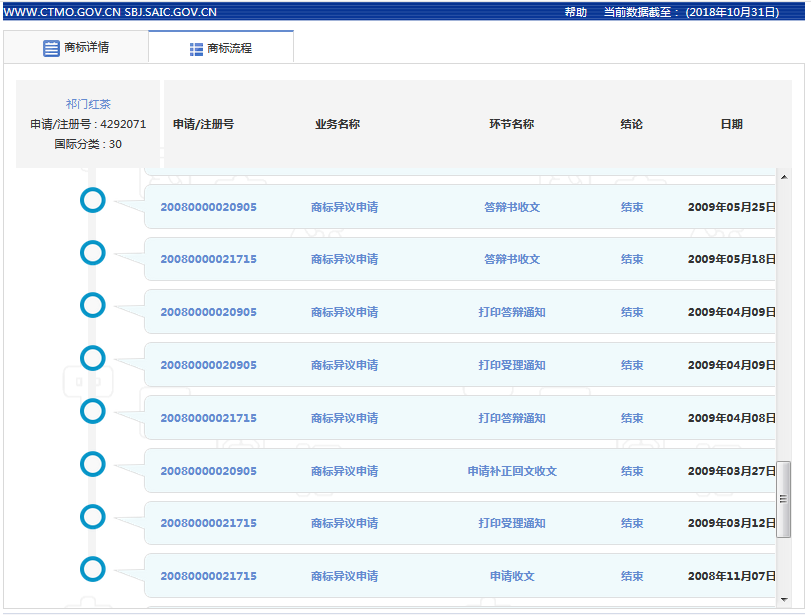
Task: Click number 20080000020905 in 2009年05月25日 row
Action: click(208, 207)
